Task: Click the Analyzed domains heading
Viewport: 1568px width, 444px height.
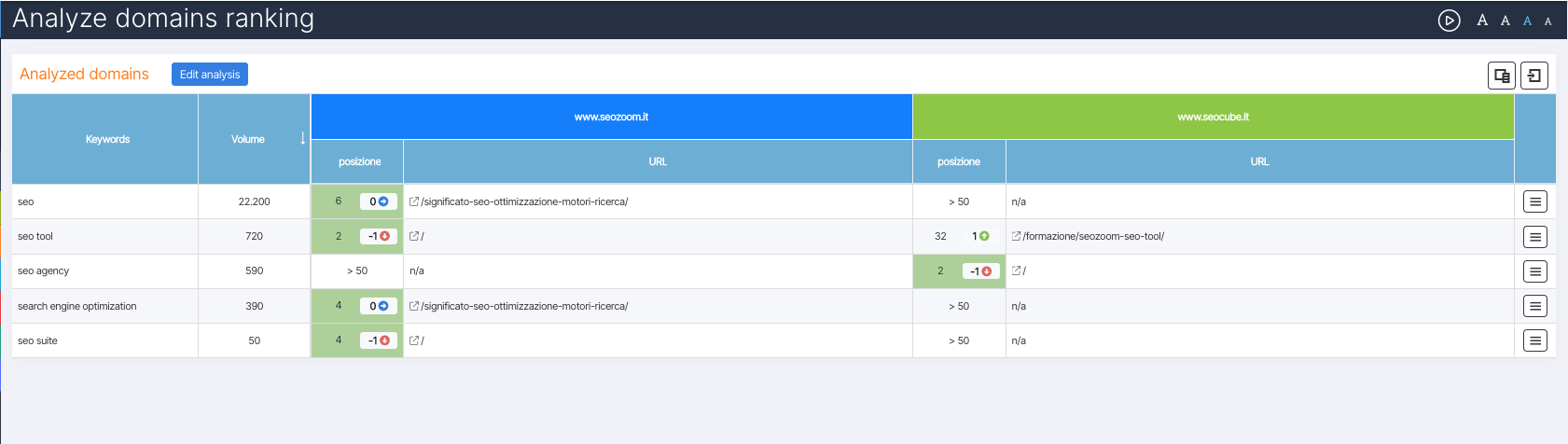Action: pyautogui.click(x=84, y=74)
